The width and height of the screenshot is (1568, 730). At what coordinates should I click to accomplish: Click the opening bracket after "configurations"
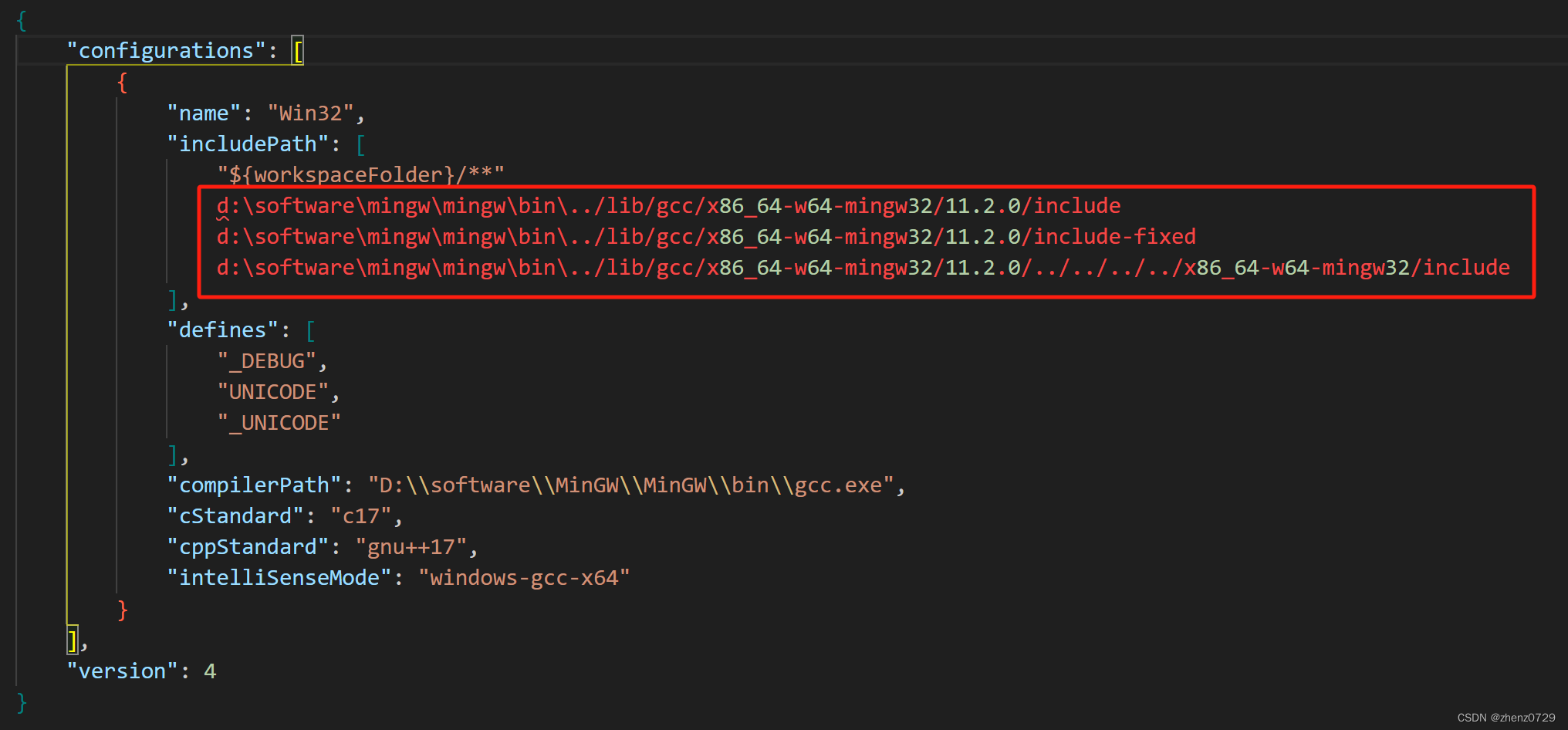[298, 51]
